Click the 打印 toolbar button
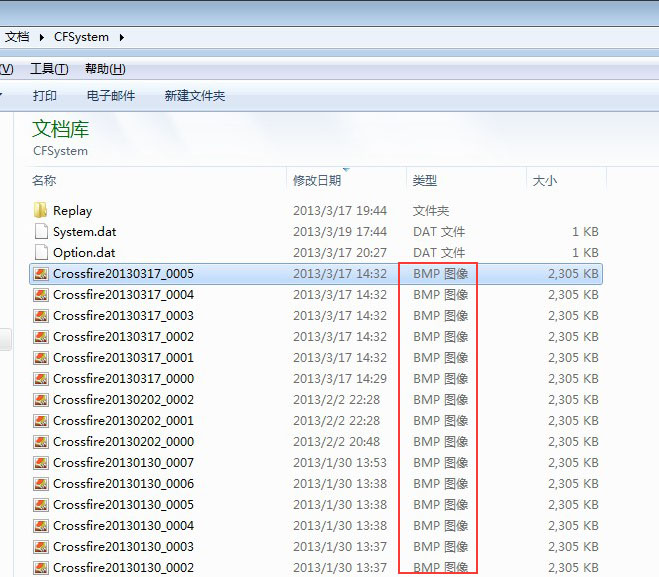659x577 pixels. [45, 96]
